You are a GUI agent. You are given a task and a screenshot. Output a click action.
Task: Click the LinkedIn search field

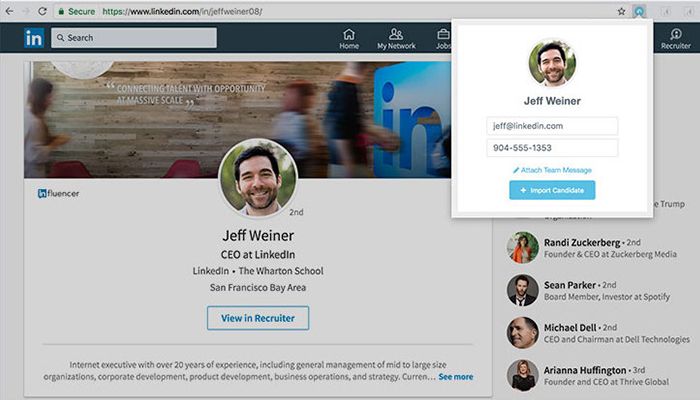[134, 38]
